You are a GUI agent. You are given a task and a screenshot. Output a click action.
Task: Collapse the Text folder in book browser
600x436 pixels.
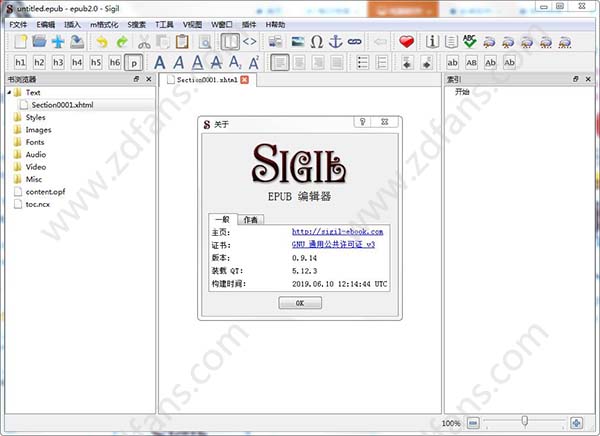tap(9, 92)
